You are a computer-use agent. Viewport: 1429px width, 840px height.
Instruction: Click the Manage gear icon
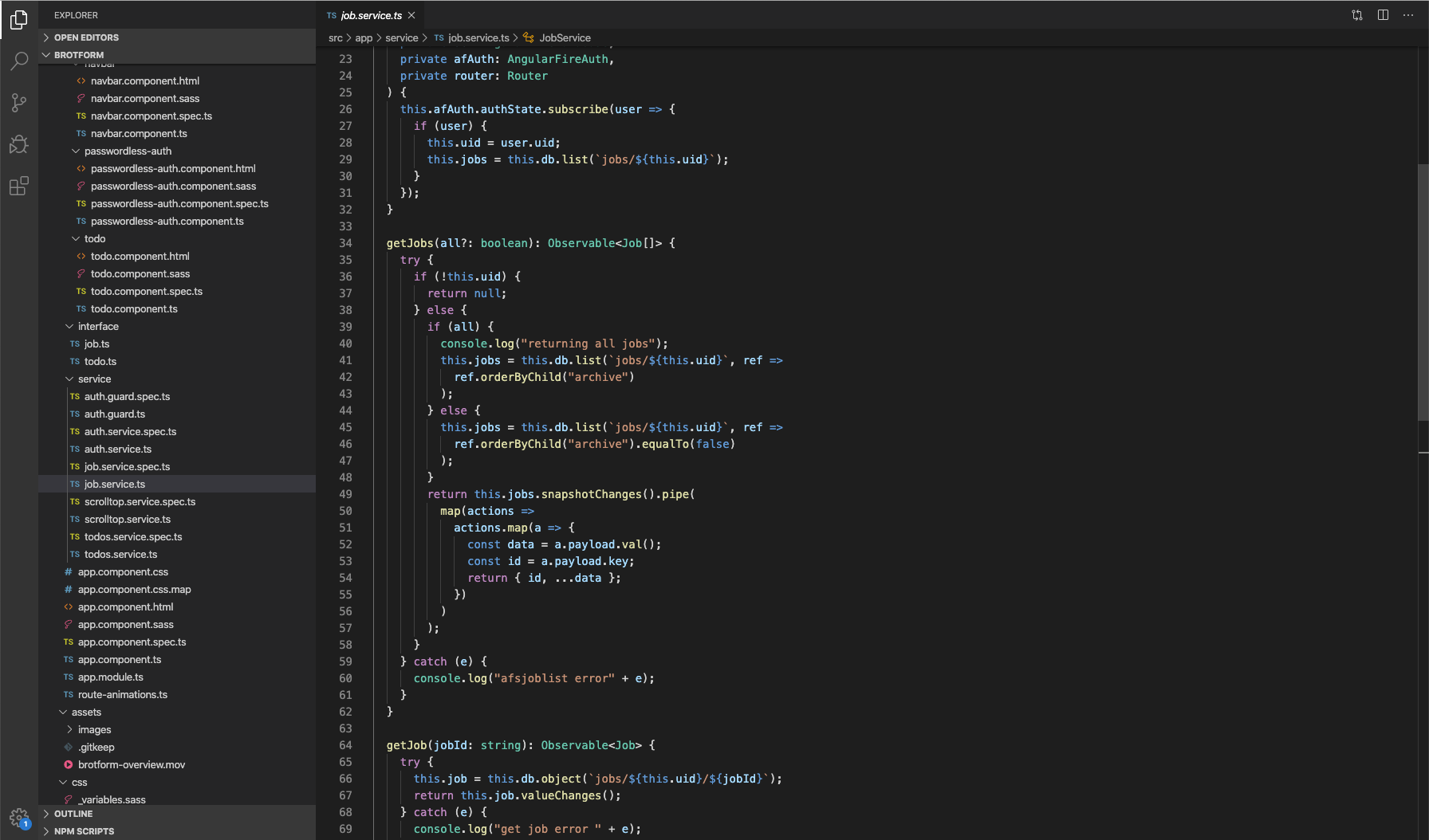[x=19, y=817]
